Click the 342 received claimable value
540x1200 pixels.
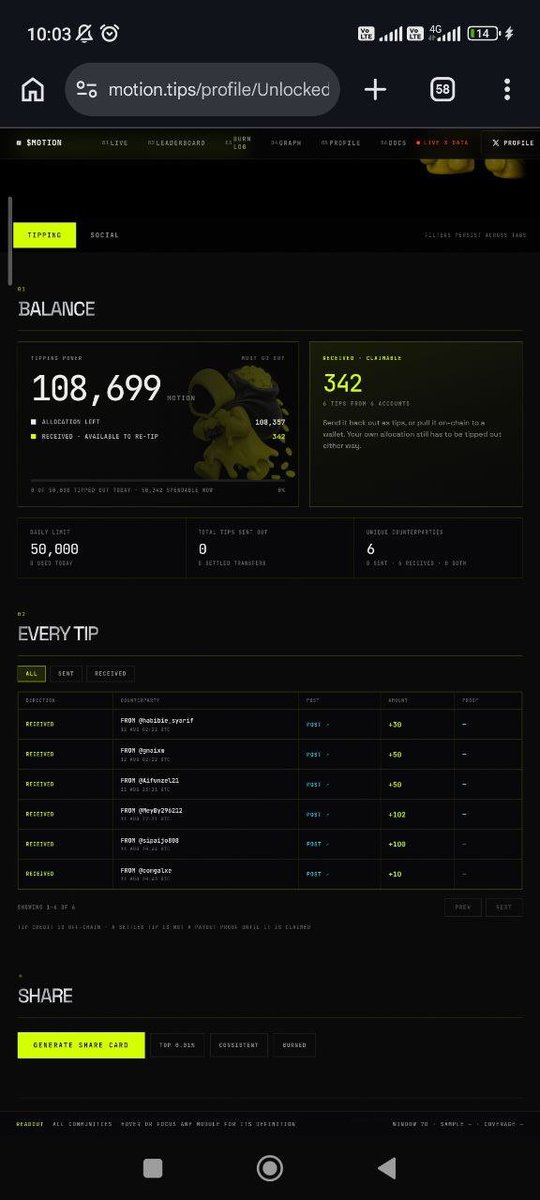click(x=343, y=383)
